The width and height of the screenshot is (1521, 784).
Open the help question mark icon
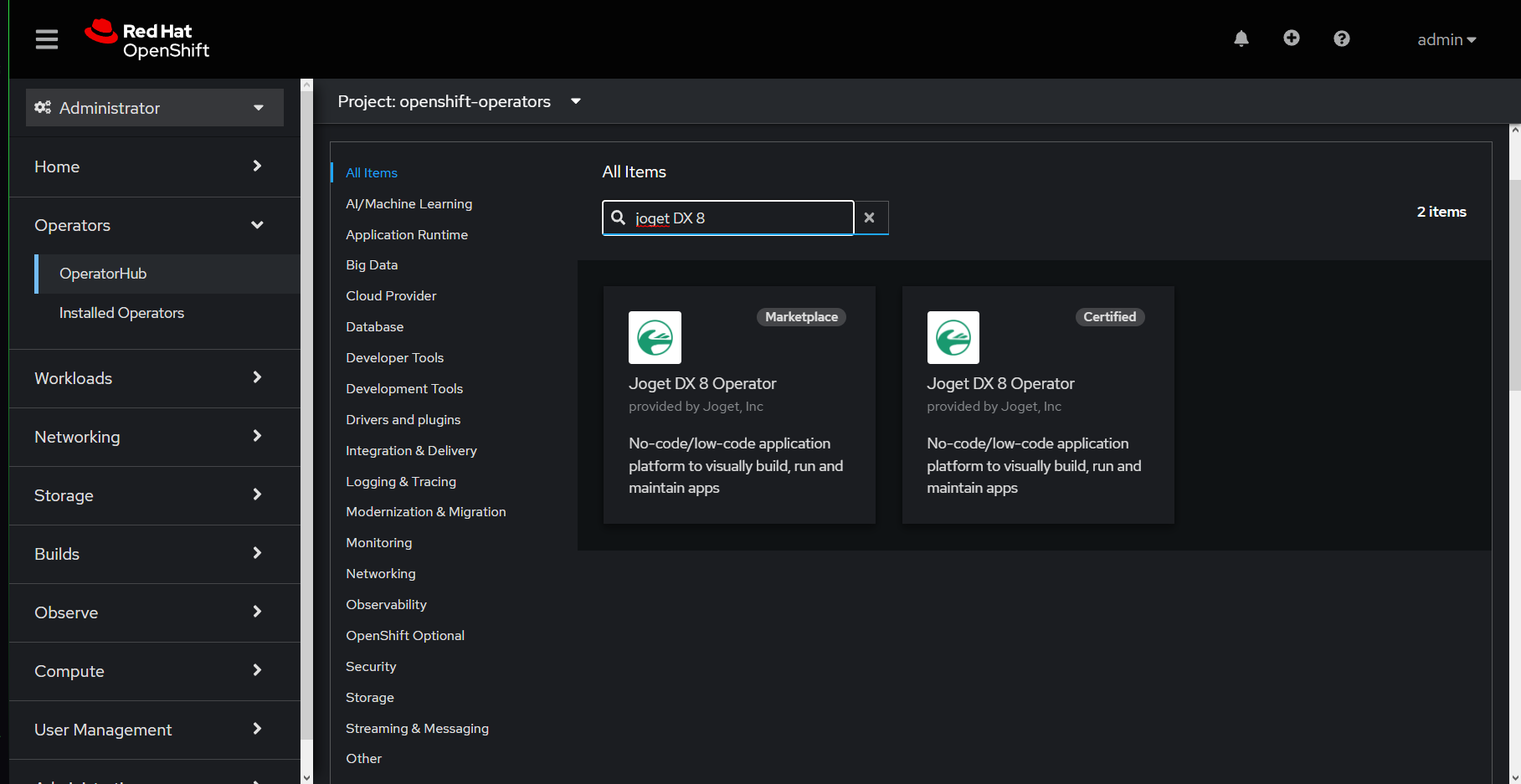coord(1342,38)
